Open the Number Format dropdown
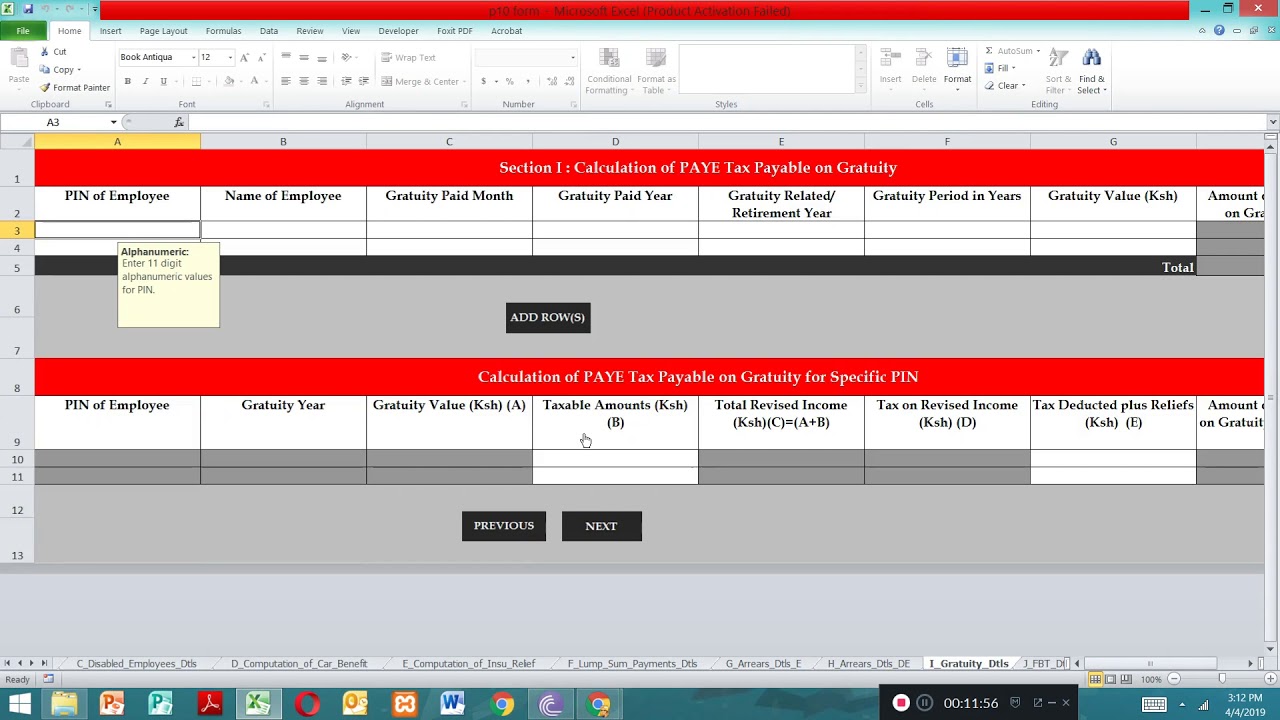This screenshot has height=720, width=1280. point(572,57)
